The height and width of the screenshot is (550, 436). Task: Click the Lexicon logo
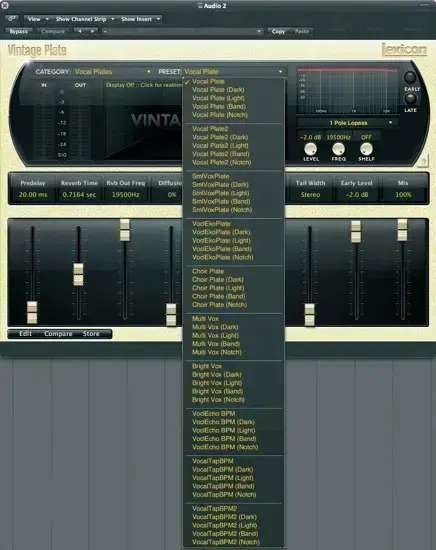click(404, 49)
